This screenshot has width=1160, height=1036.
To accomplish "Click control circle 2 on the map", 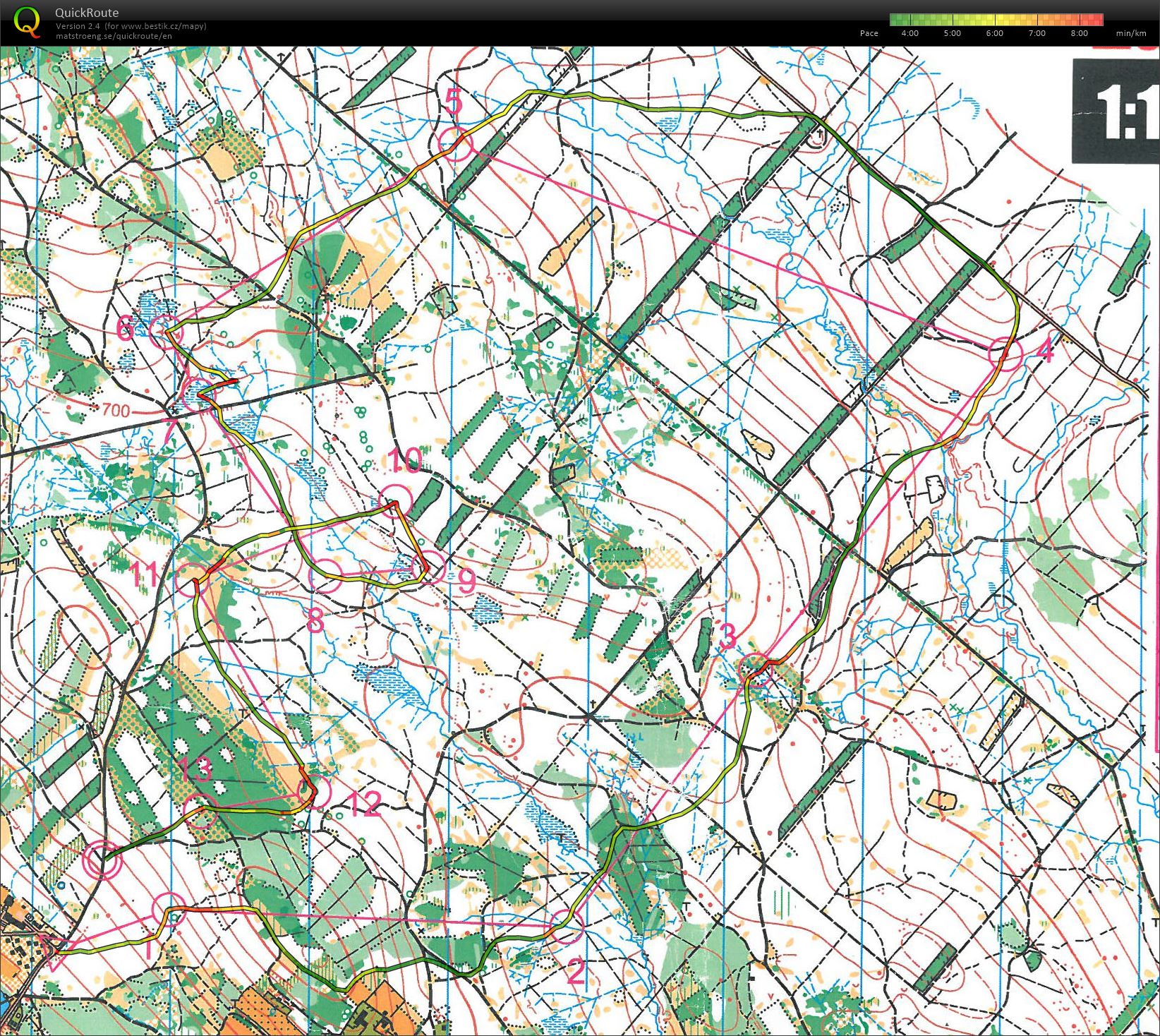I will click(x=566, y=927).
